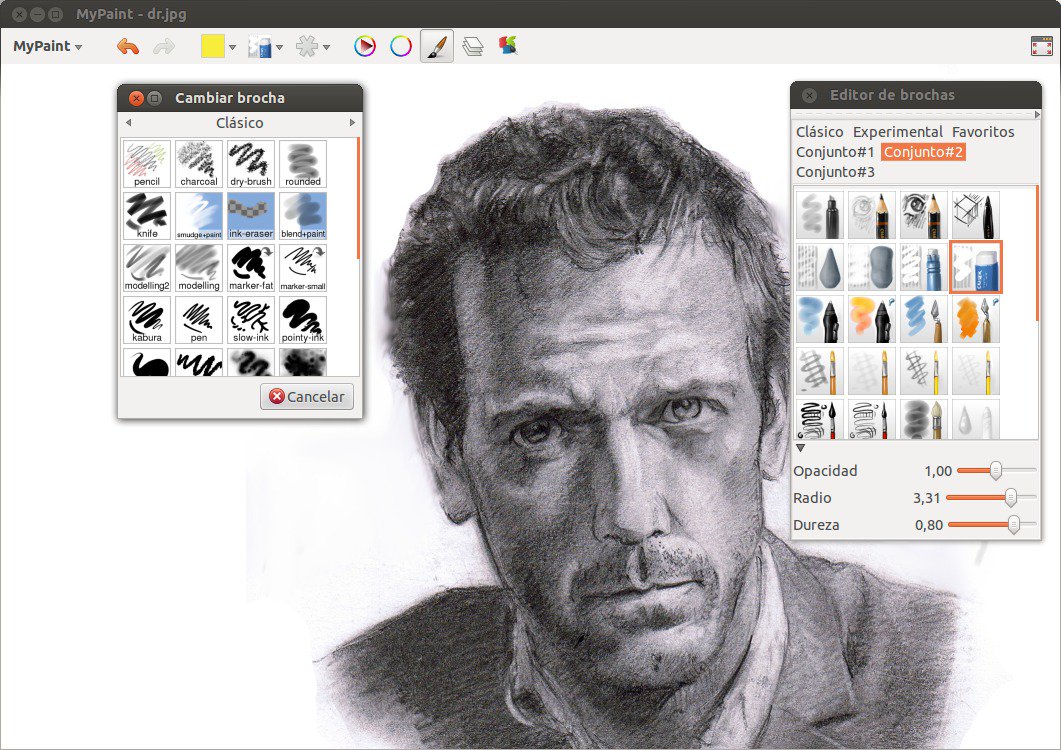Open the color ring selector icon
The width and height of the screenshot is (1061, 750).
click(x=401, y=46)
